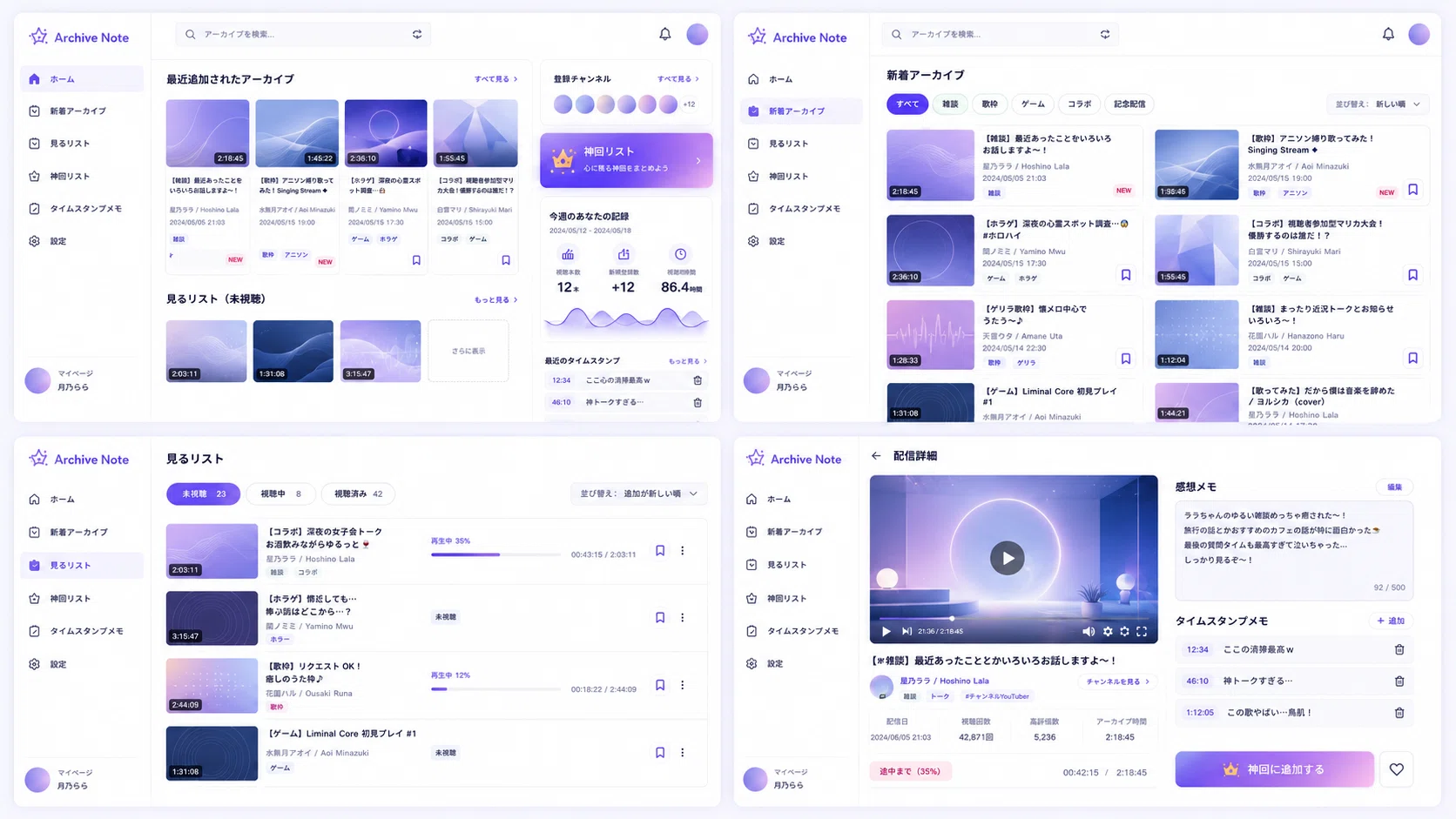Image resolution: width=1456 pixels, height=819 pixels.
Task: Open the 並び替え: 新しい順 dropdown
Action: coord(1378,104)
